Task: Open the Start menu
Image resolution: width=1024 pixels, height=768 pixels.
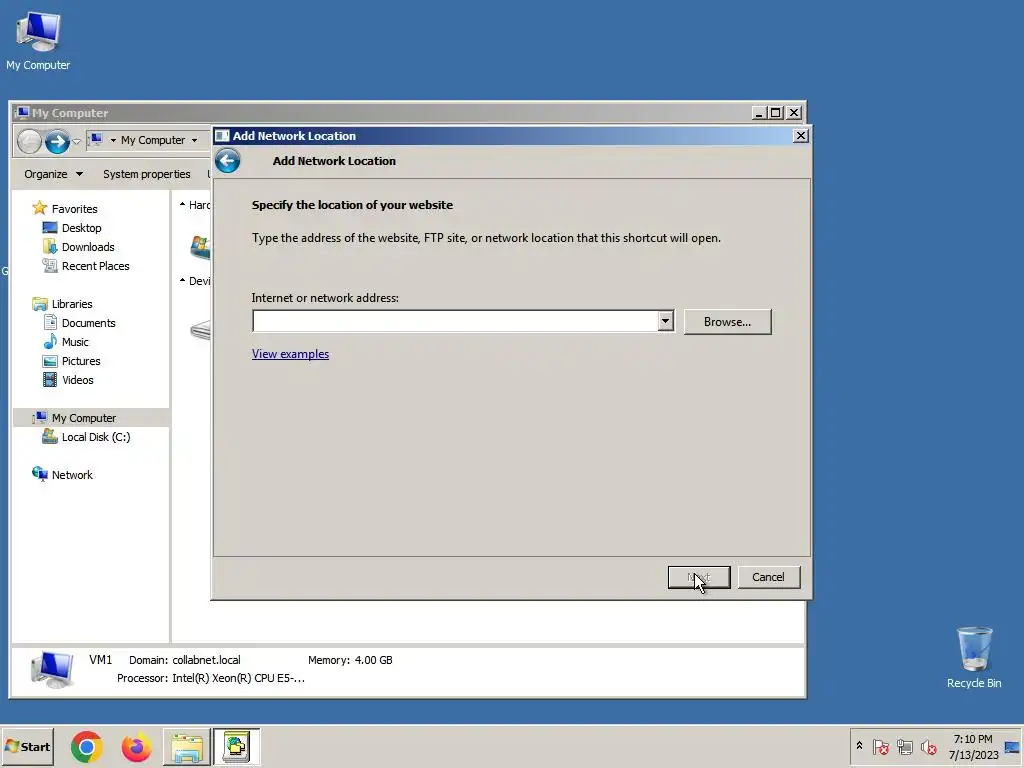Action: 27,747
